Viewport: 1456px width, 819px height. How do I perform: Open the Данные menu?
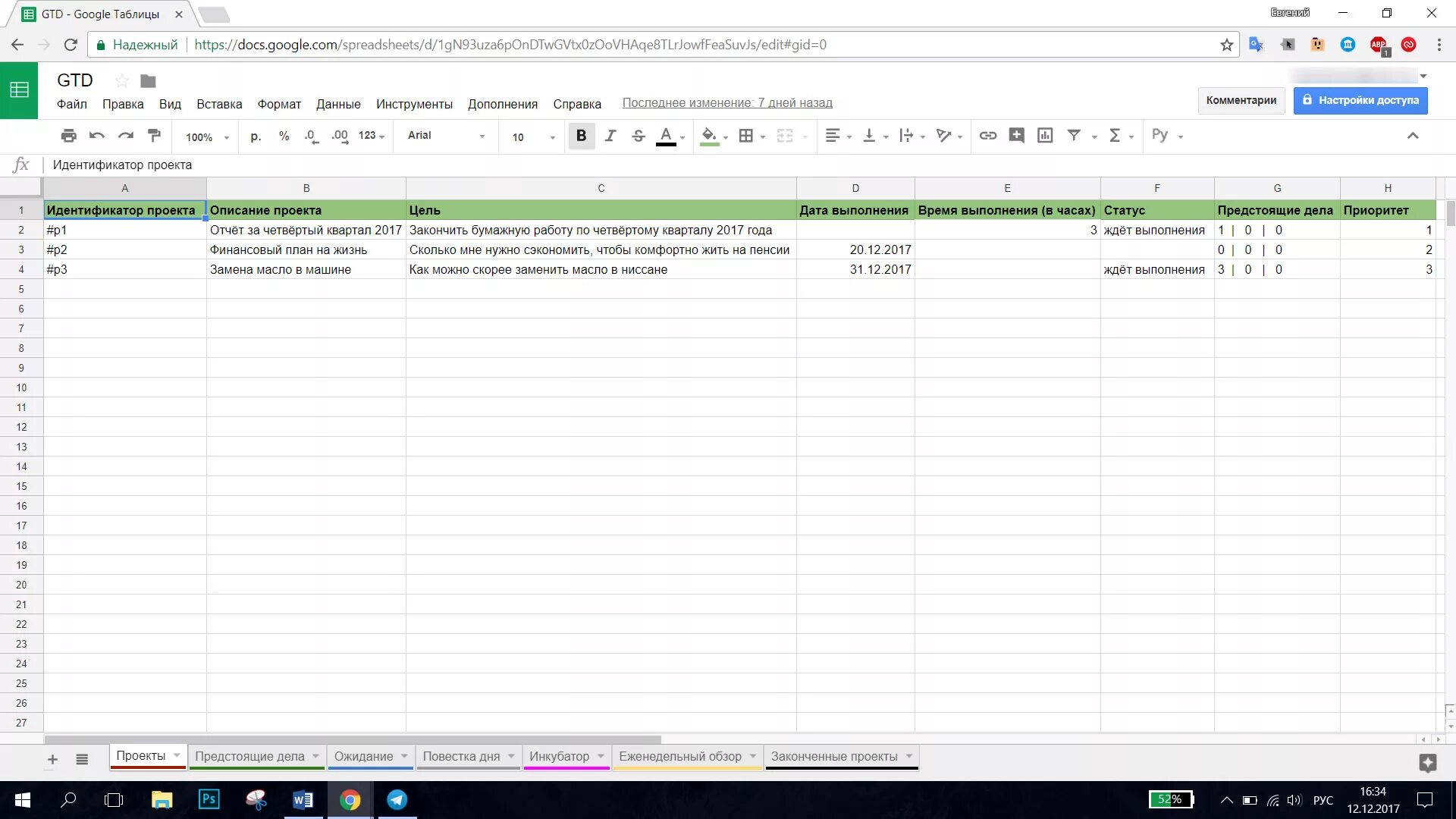338,104
